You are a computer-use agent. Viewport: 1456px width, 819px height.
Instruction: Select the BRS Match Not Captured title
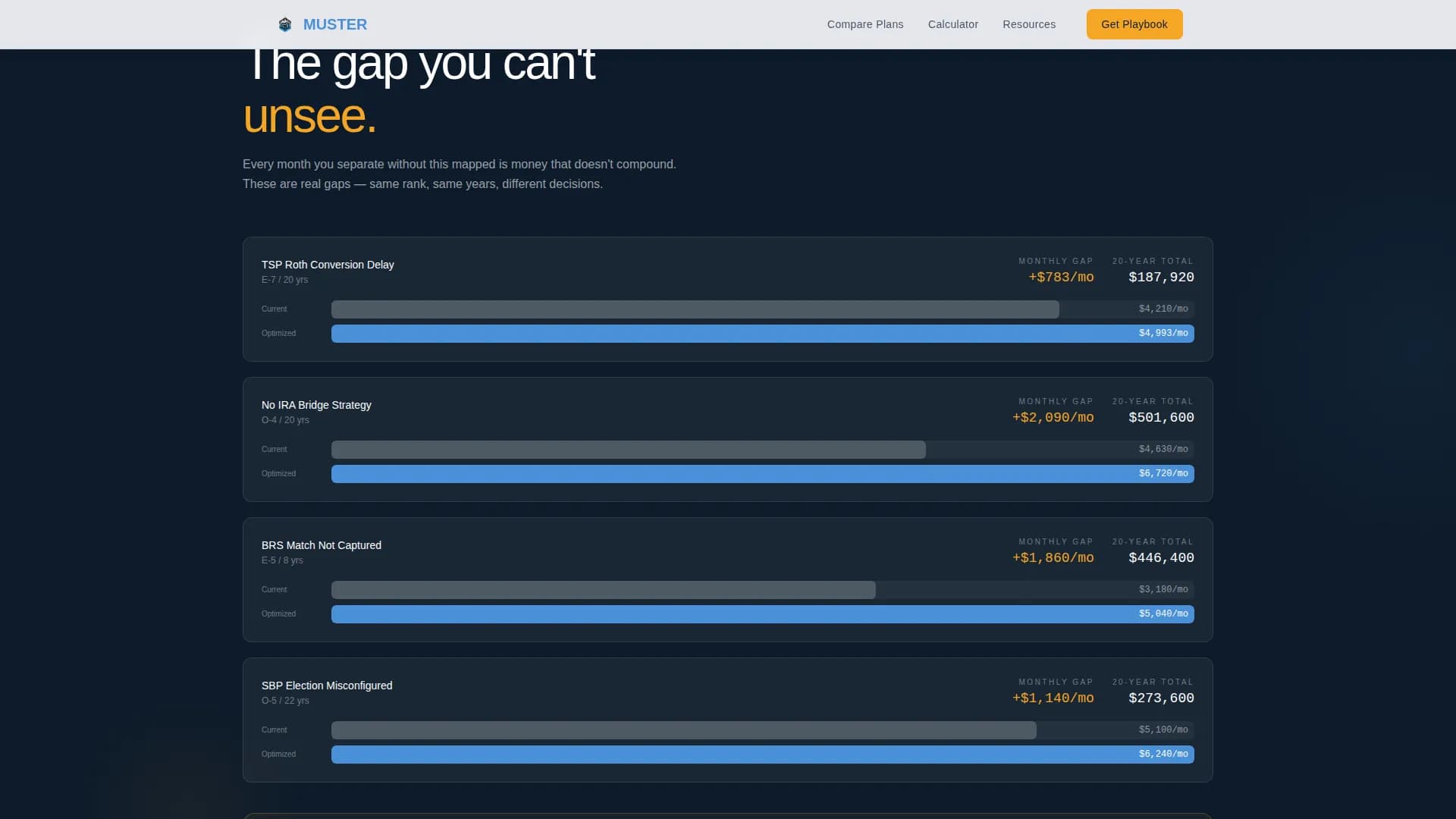point(322,545)
